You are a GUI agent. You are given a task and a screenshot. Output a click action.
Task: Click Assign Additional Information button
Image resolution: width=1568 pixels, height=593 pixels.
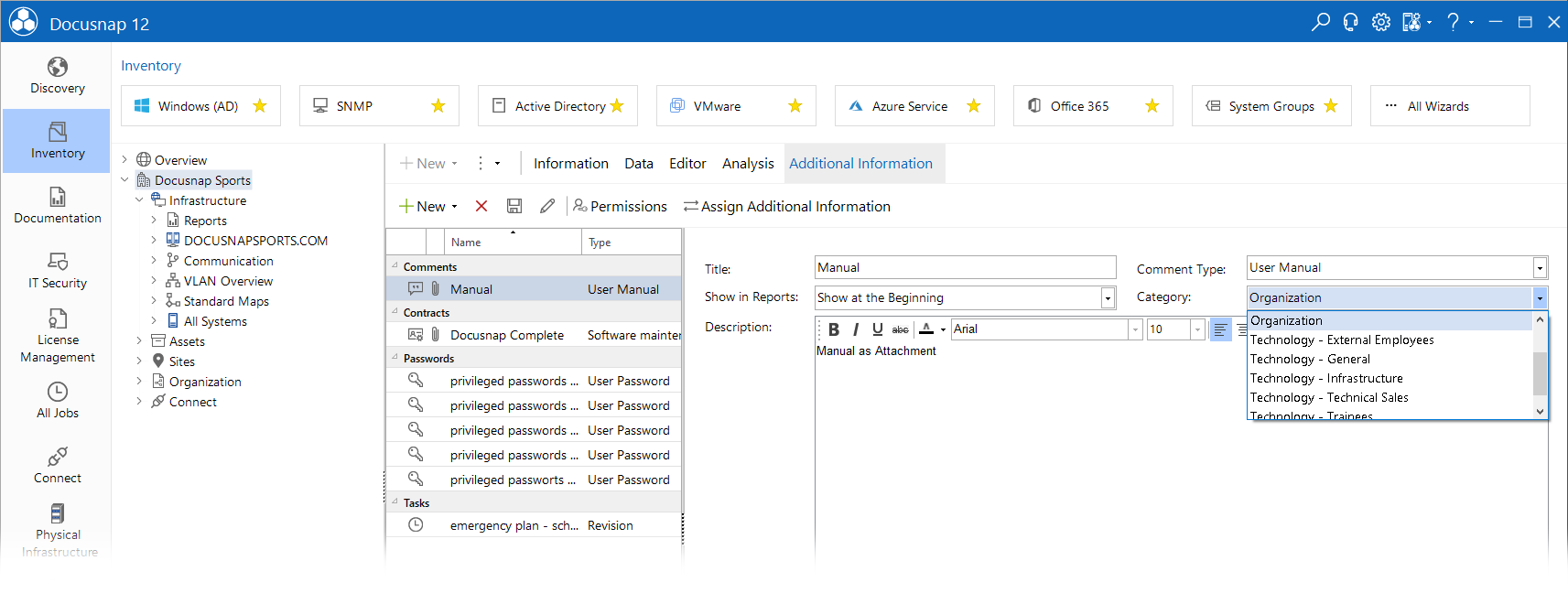[787, 207]
